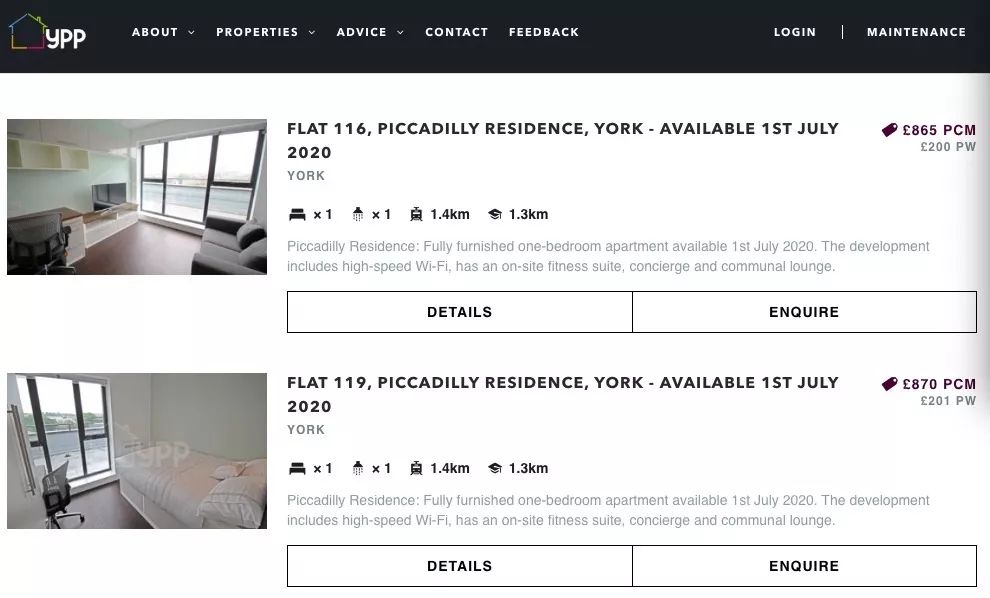This screenshot has width=990, height=598.
Task: Click the graduation cap icon for Flat 119
Action: point(494,469)
